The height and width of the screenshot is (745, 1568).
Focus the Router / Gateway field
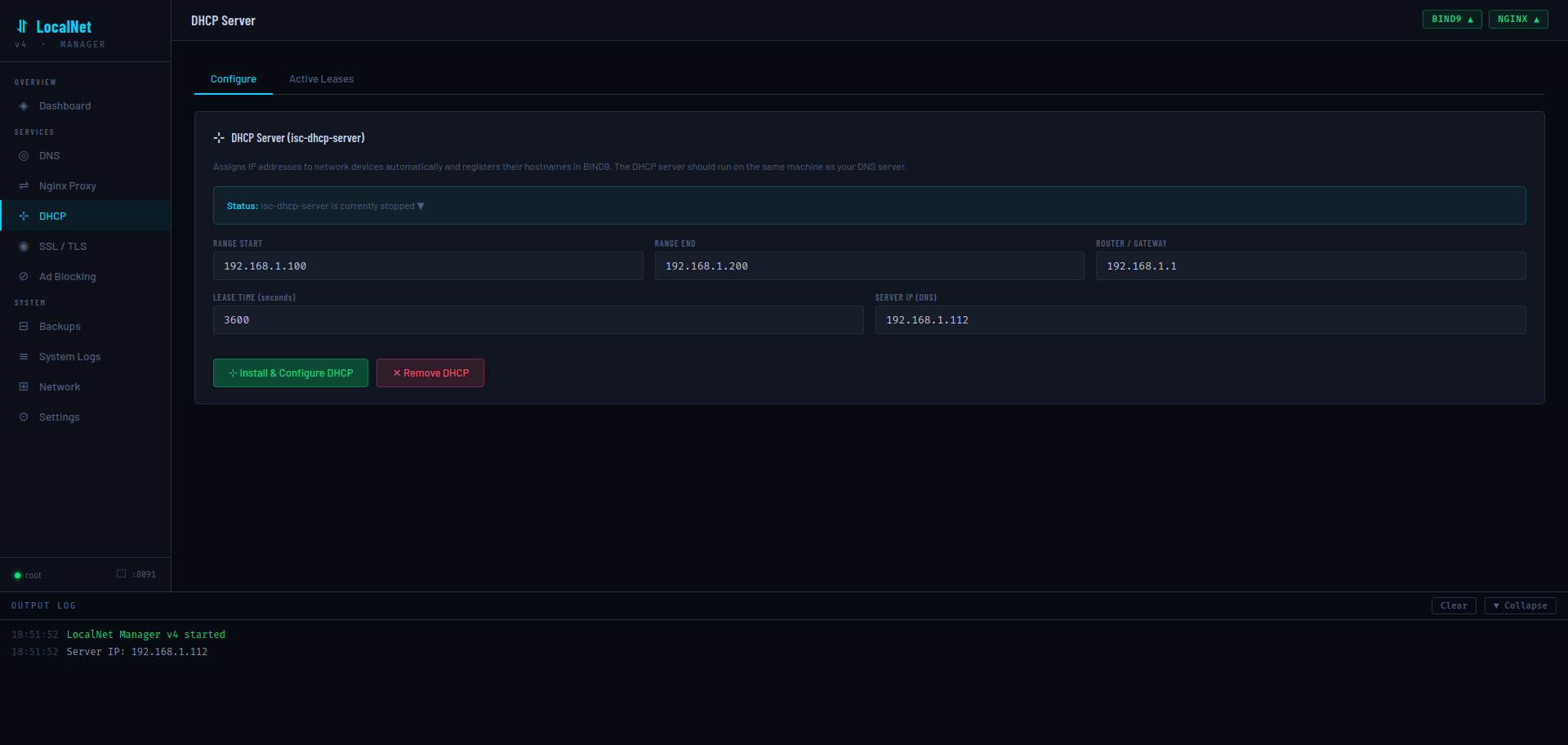pos(1311,266)
